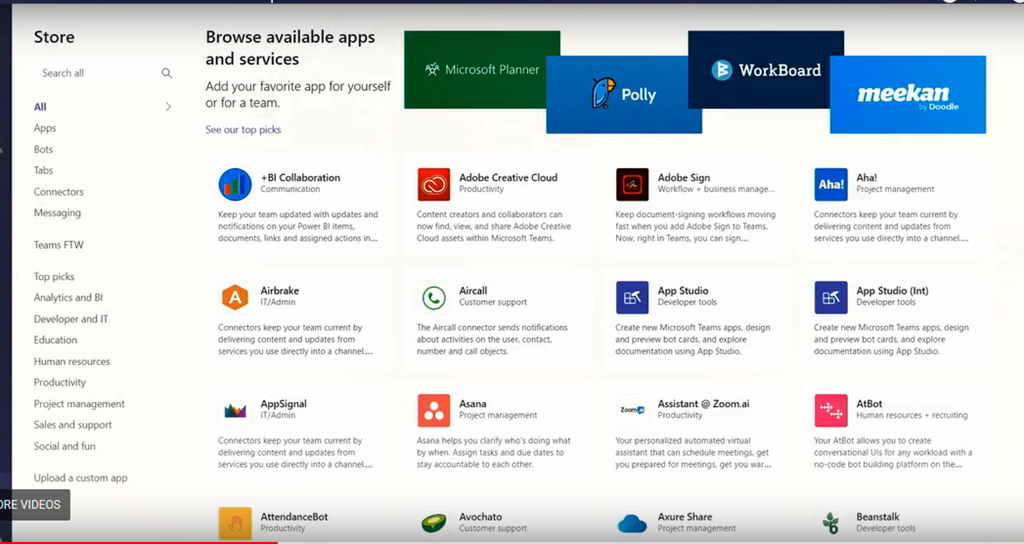Open the Connectors category
The image size is (1024, 544).
(x=59, y=192)
